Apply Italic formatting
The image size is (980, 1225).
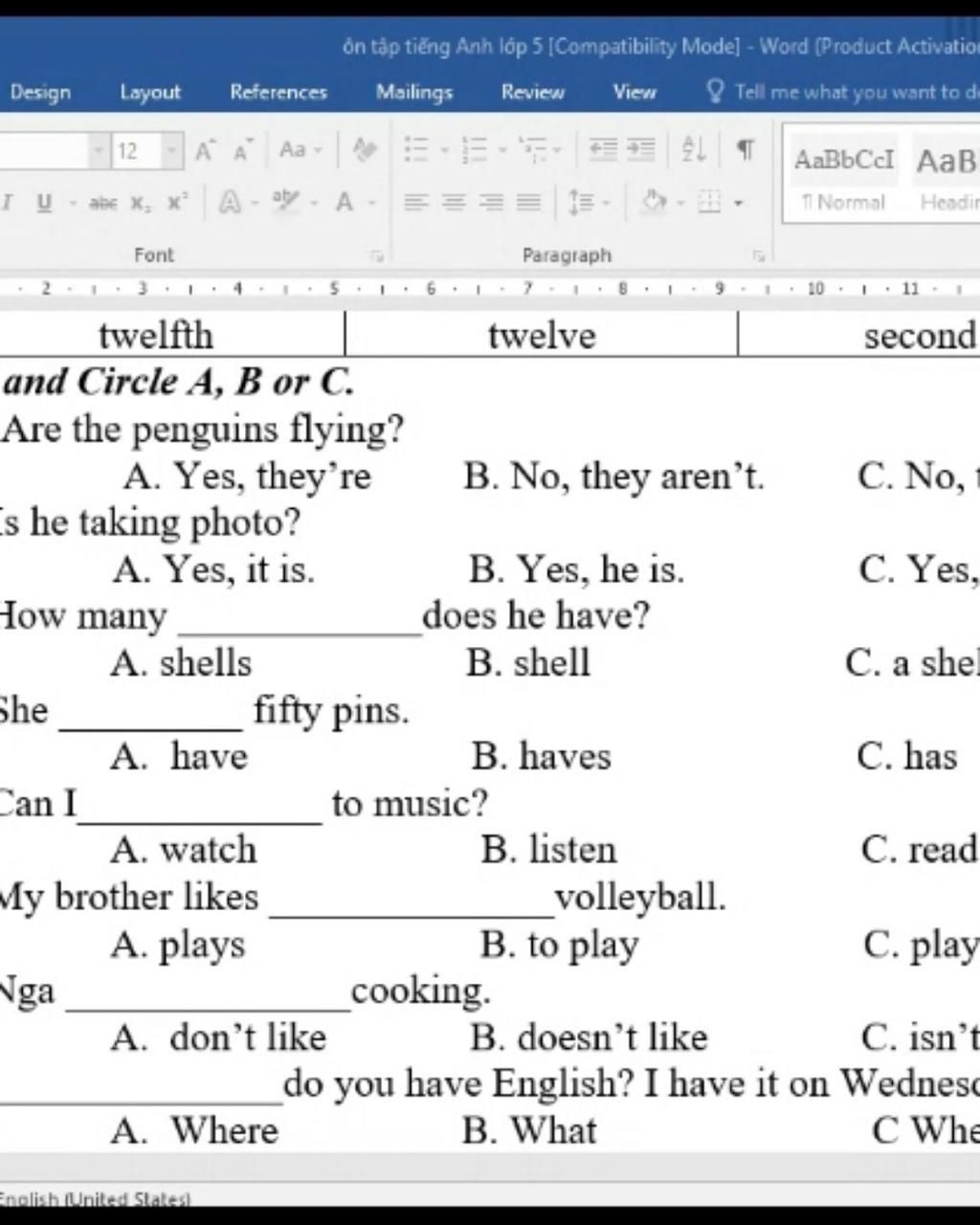pos(8,202)
